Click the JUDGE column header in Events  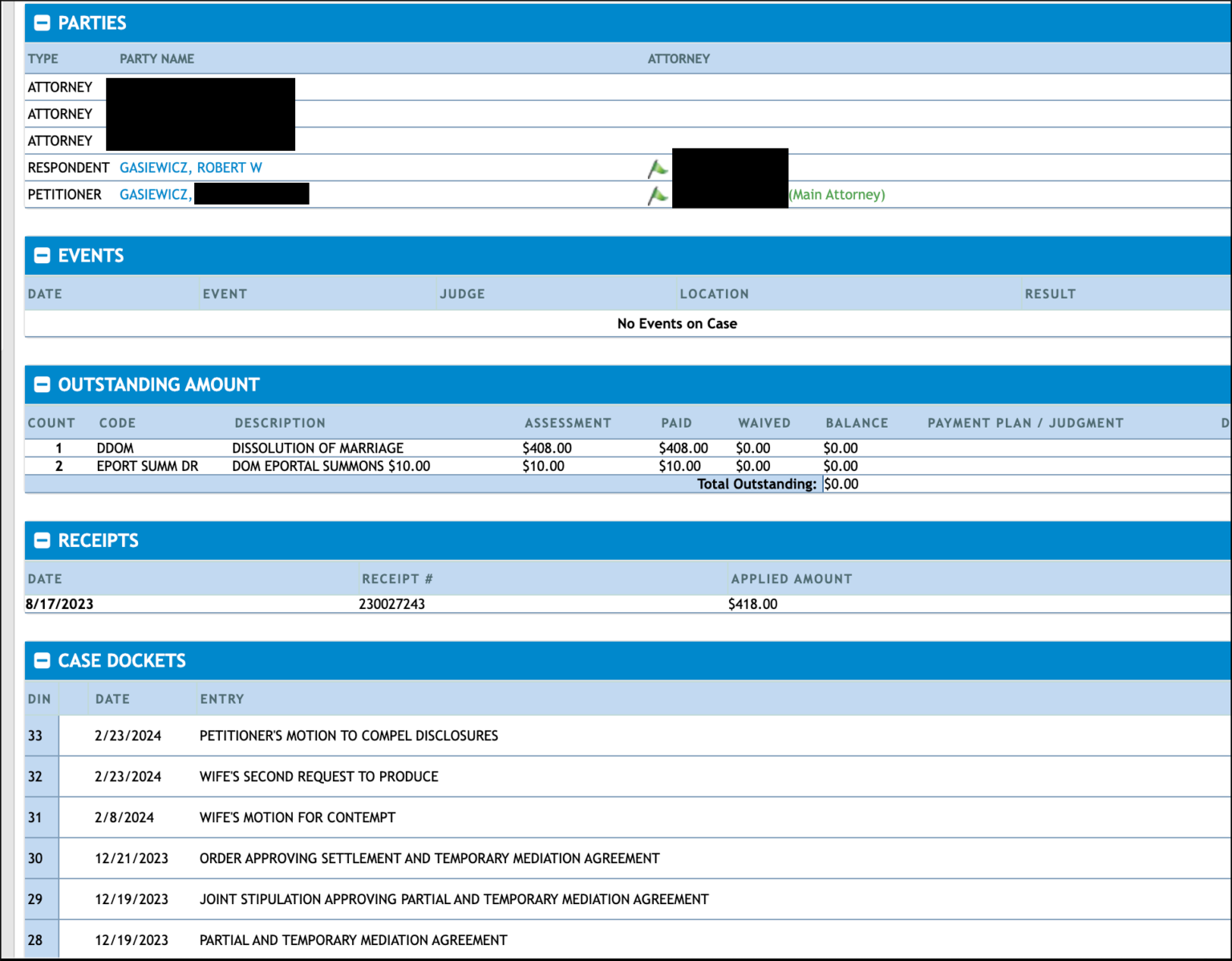tap(462, 294)
